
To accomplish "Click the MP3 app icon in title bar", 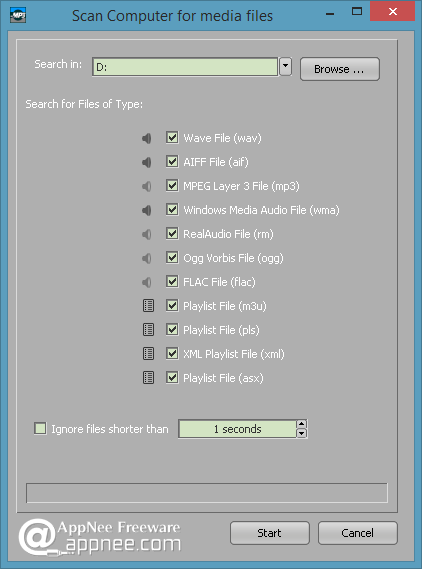I will click(18, 15).
